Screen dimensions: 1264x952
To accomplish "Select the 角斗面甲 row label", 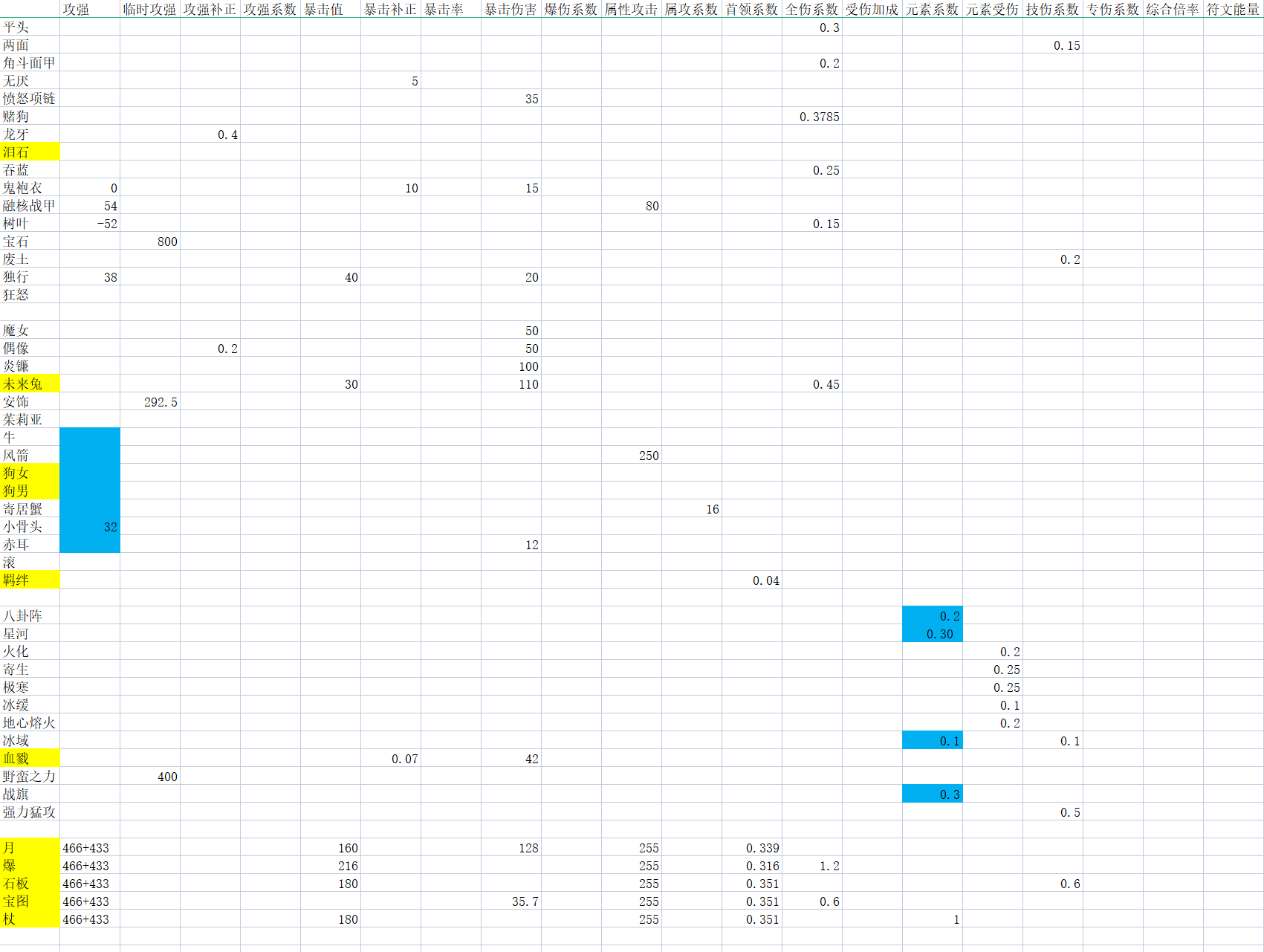I will click(30, 62).
